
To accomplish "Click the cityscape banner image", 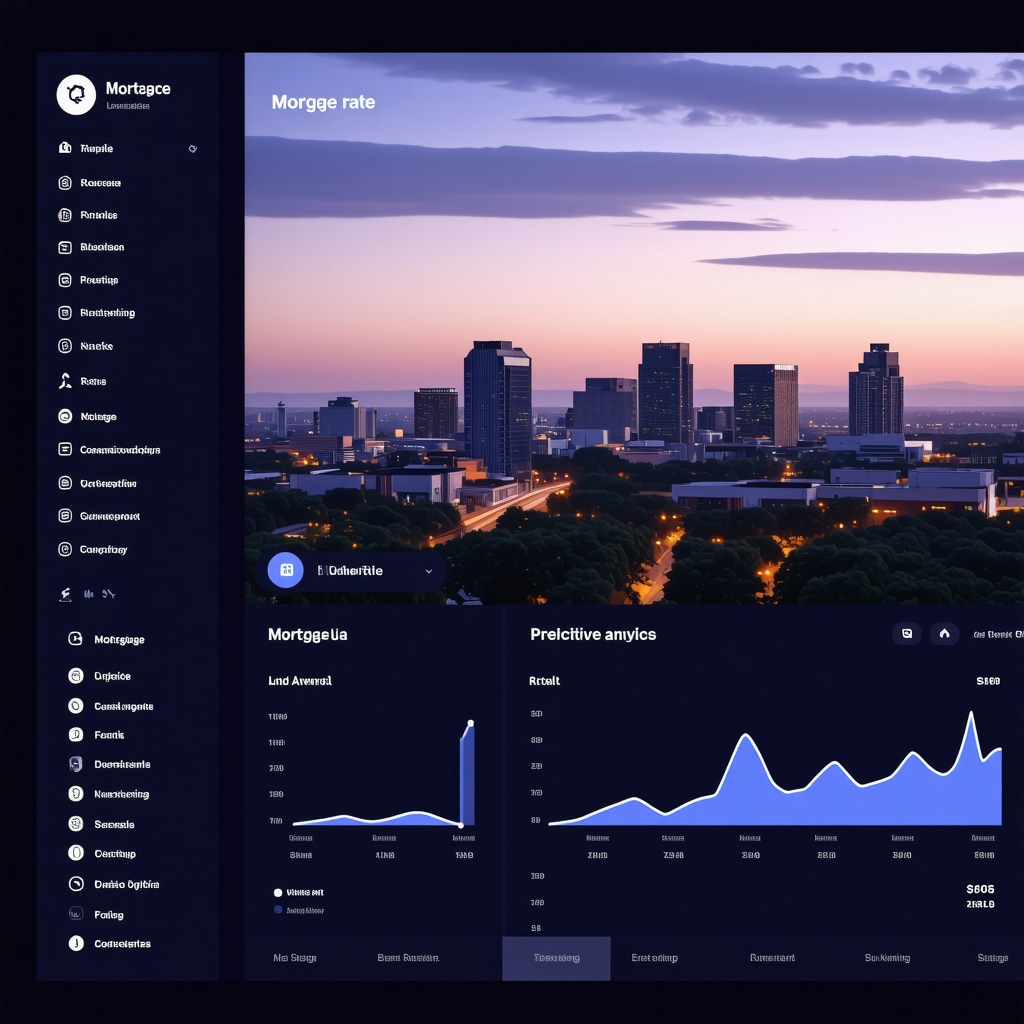I will click(634, 328).
